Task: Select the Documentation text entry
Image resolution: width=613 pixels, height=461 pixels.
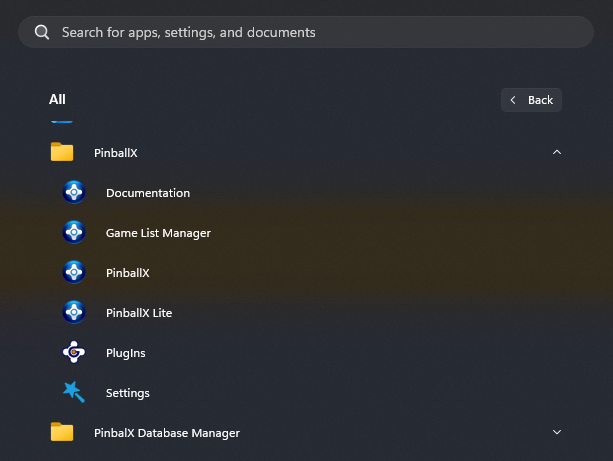Action: (148, 193)
